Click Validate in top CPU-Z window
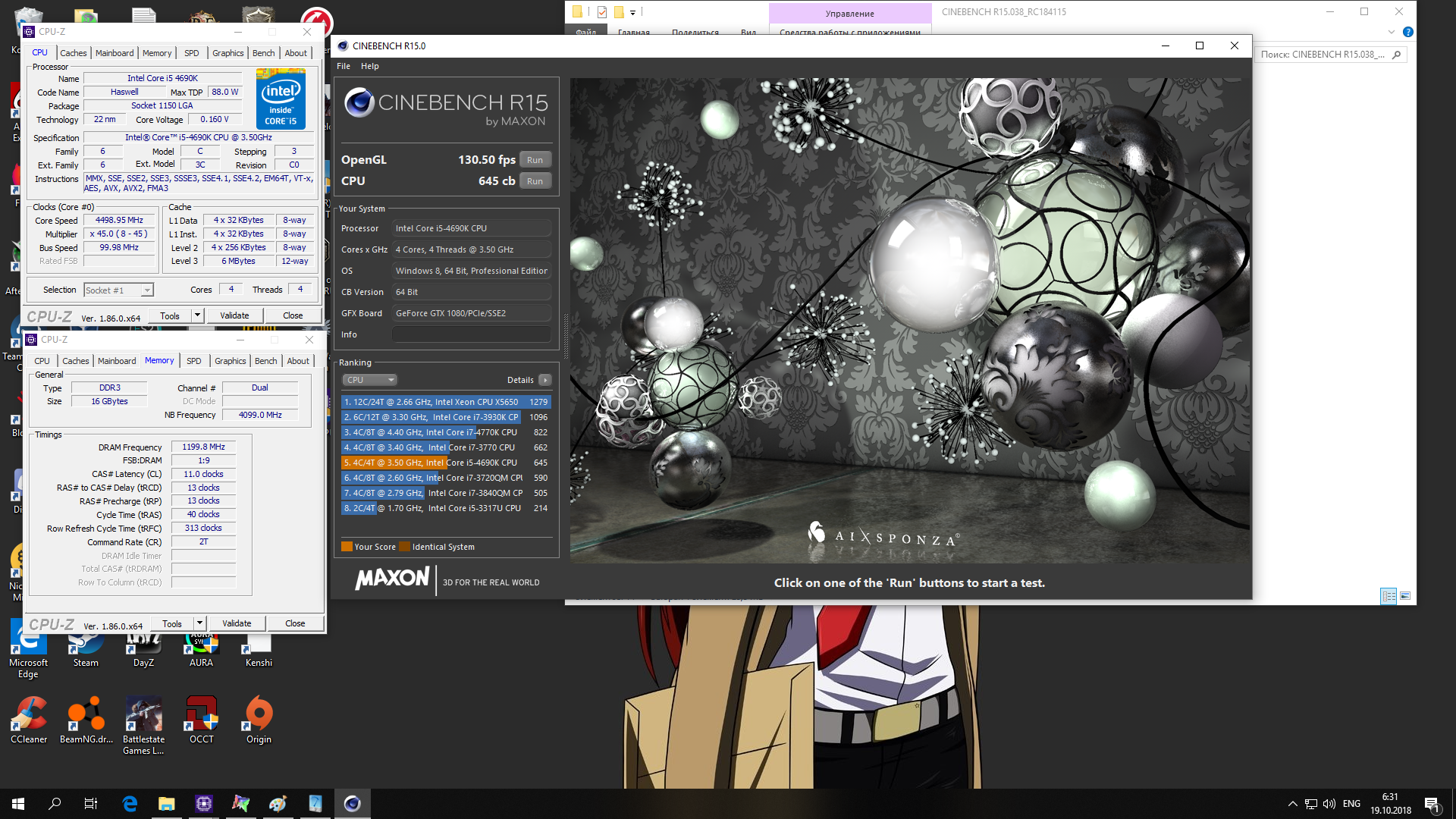This screenshot has height=819, width=1456. [234, 315]
